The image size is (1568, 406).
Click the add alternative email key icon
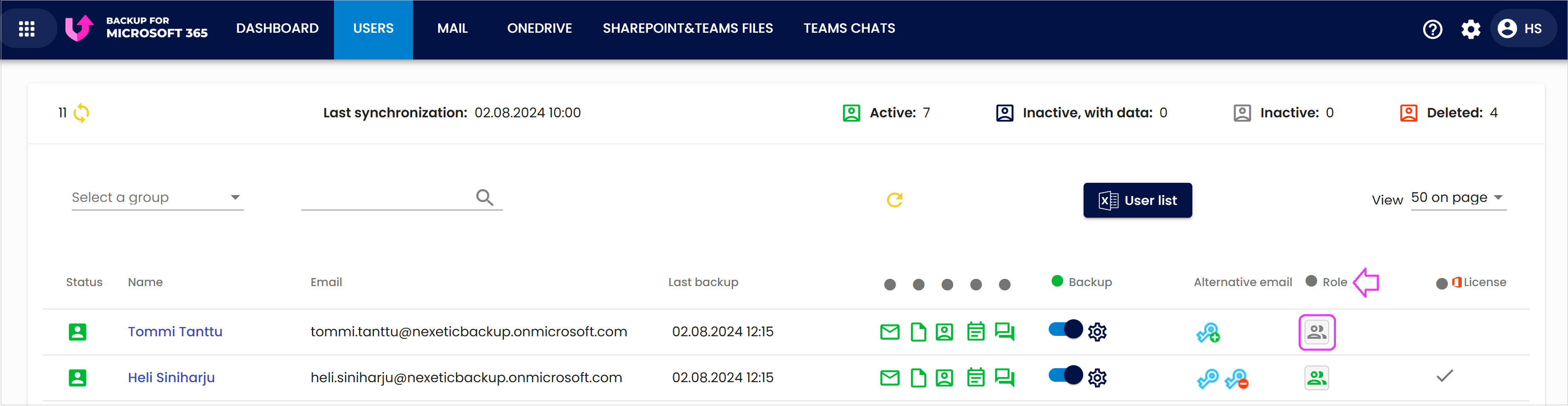[1208, 332]
